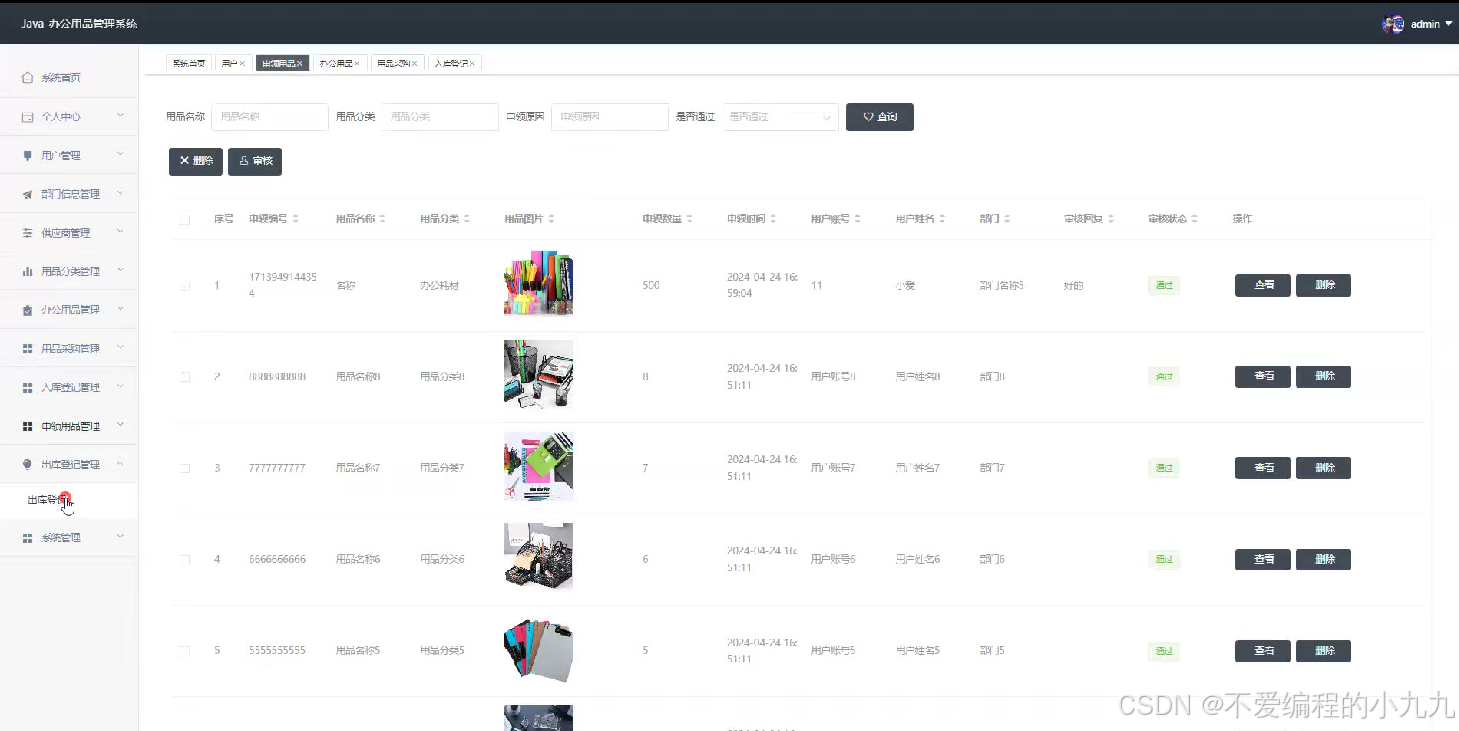Click the grid icon for 系统管理

pyautogui.click(x=28, y=538)
